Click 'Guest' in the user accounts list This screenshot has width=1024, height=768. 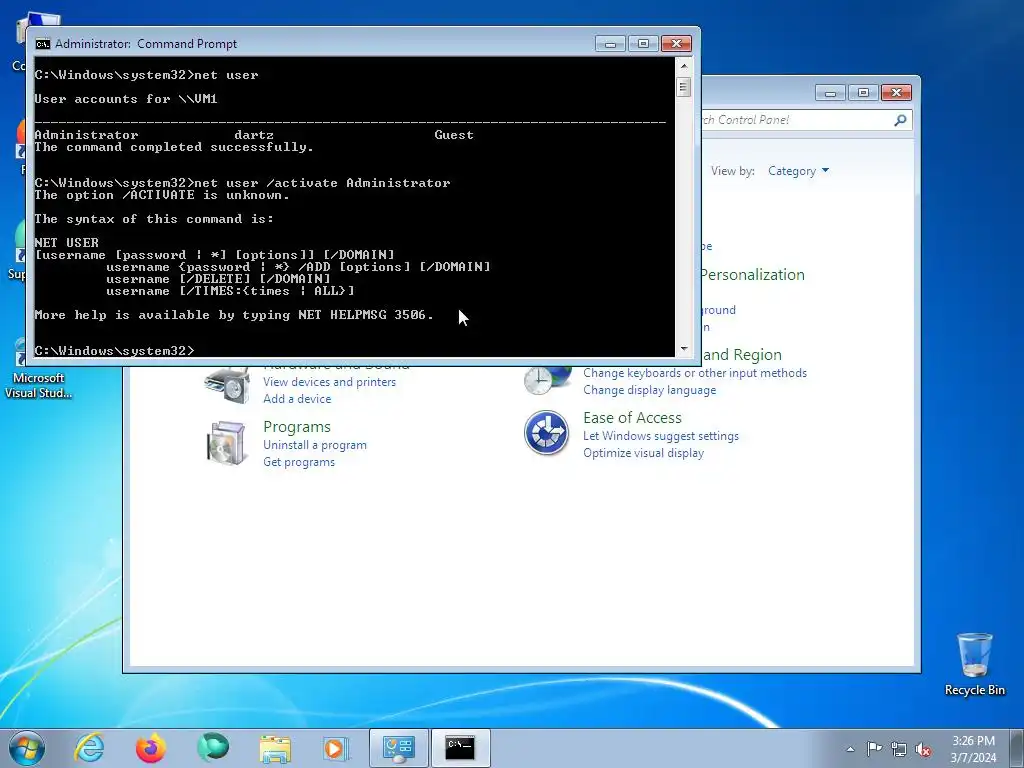(x=454, y=135)
